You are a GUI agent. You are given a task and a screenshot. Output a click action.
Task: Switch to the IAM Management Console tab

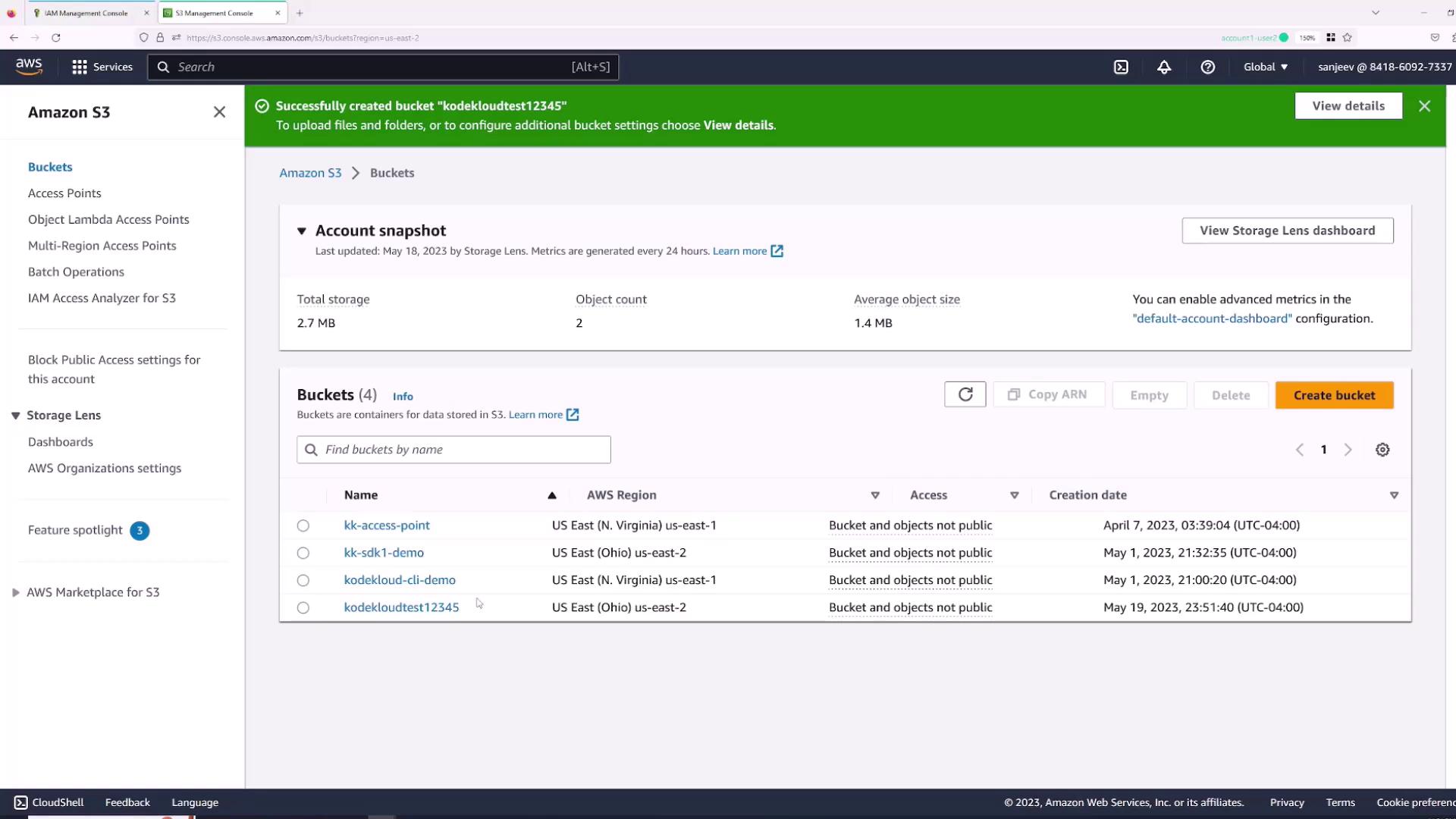coord(86,13)
